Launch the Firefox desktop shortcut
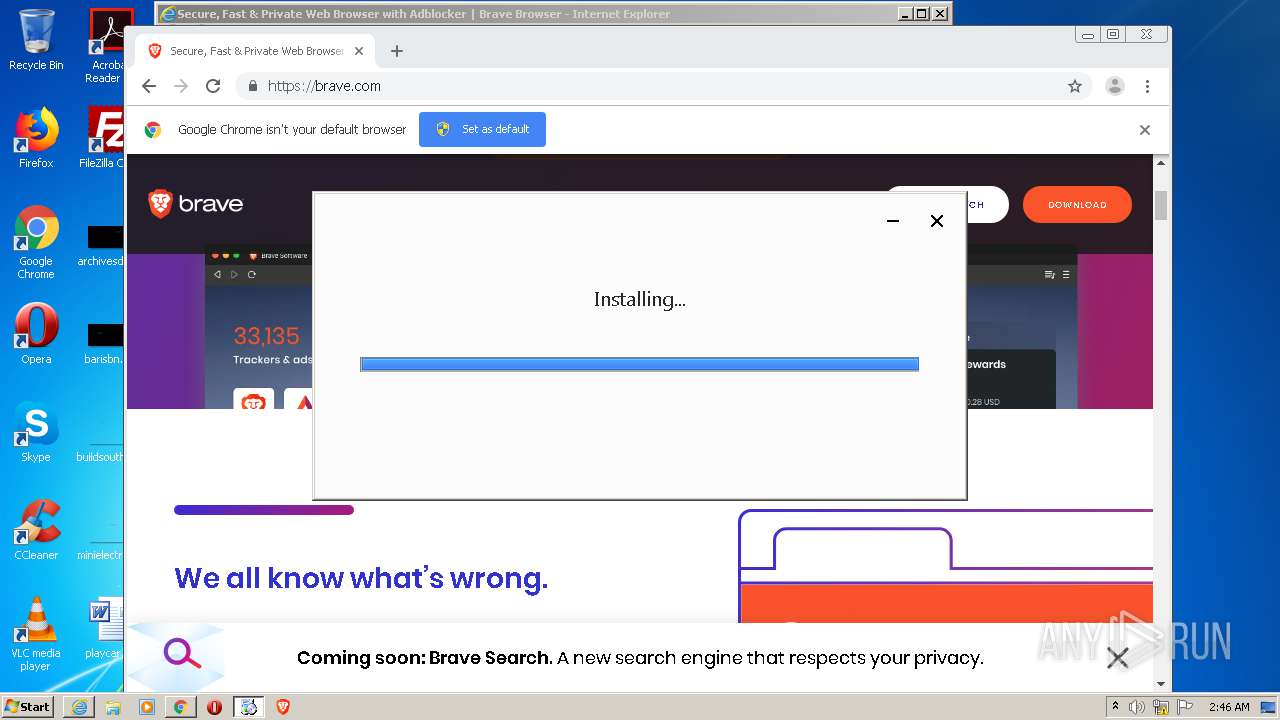 [36, 138]
